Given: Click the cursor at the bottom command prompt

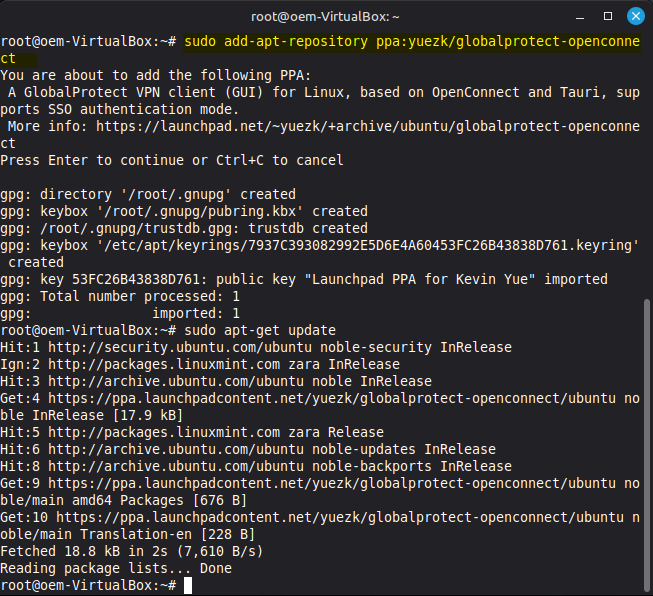Looking at the screenshot, I should [x=188, y=585].
